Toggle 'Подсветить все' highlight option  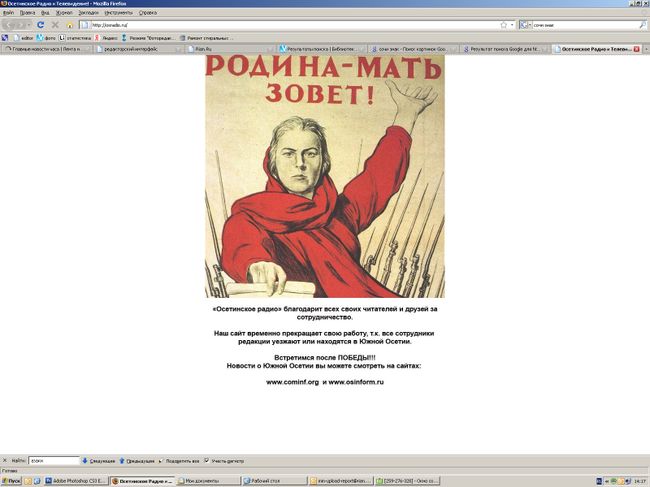[179, 460]
